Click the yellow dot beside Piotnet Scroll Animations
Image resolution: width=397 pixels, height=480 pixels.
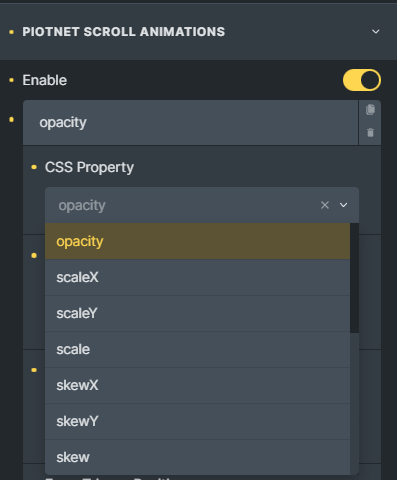[12, 32]
